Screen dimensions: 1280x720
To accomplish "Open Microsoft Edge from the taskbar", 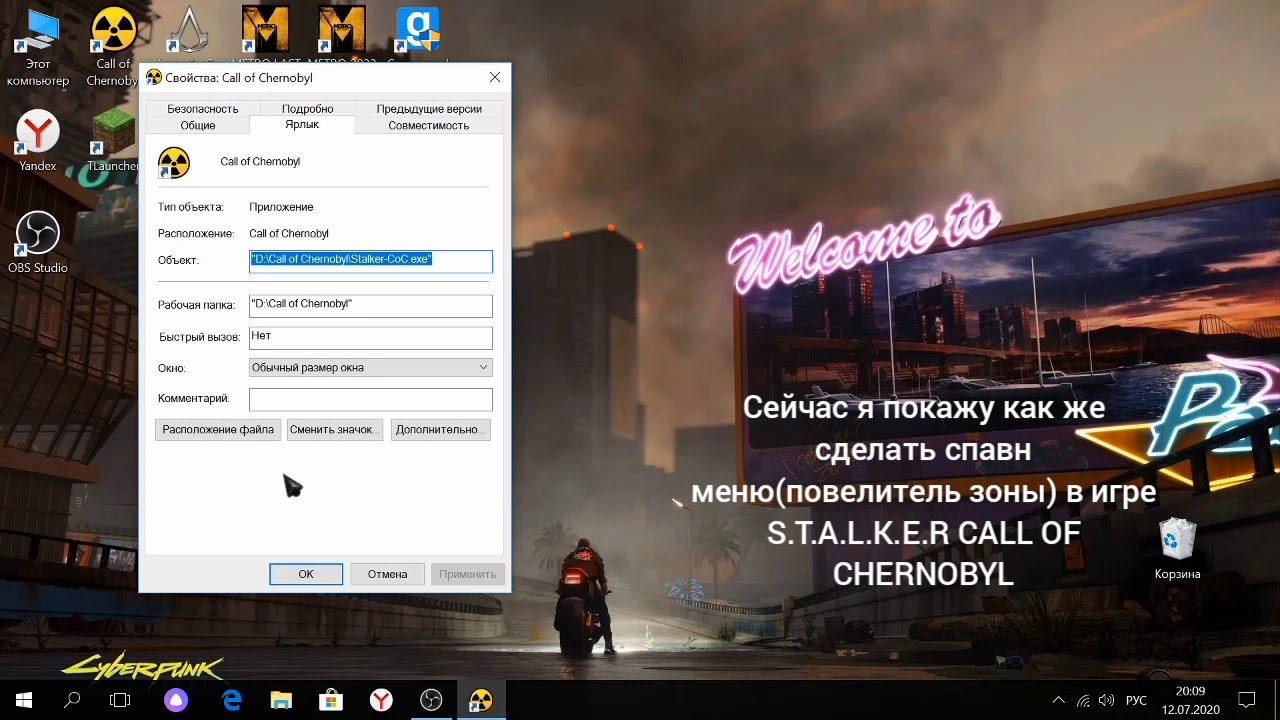I will [232, 700].
